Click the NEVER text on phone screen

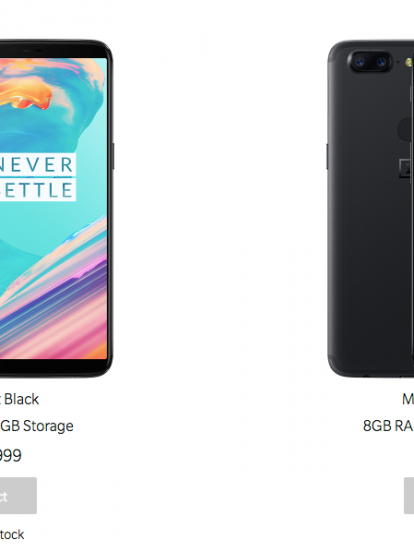click(x=35, y=165)
